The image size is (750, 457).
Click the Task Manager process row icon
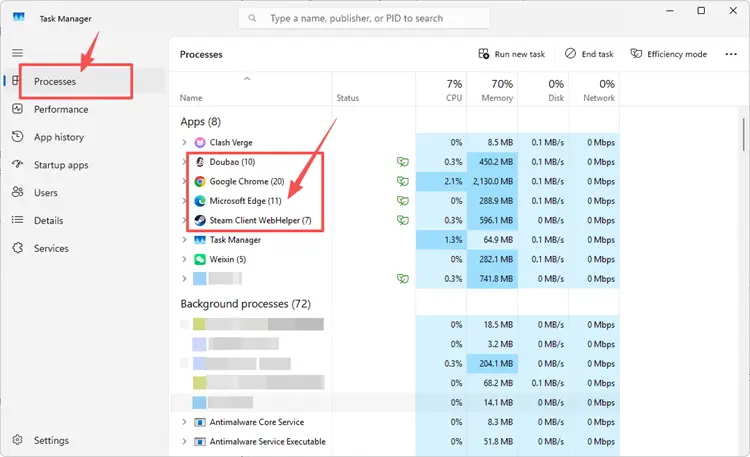(200, 240)
